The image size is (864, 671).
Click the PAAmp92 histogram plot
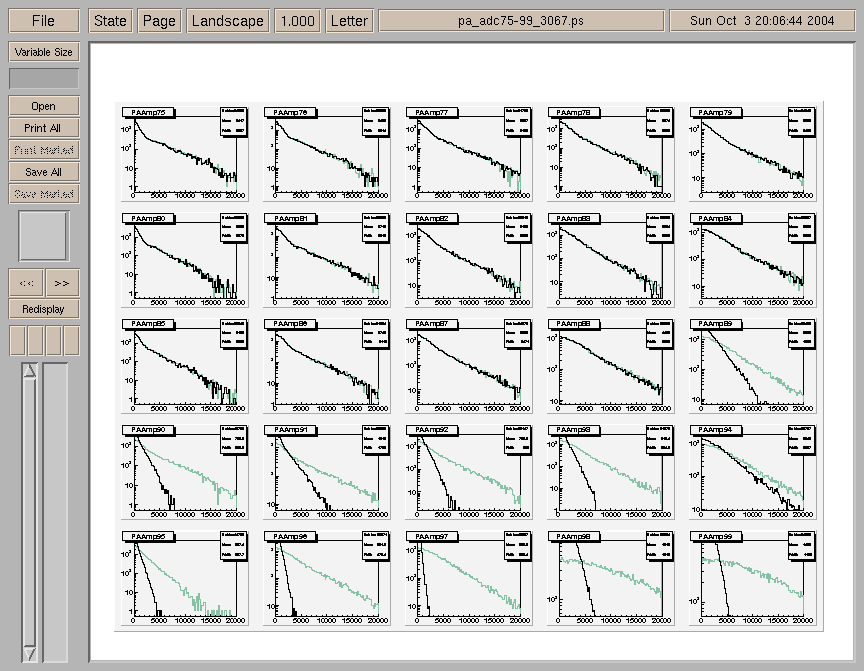point(469,472)
